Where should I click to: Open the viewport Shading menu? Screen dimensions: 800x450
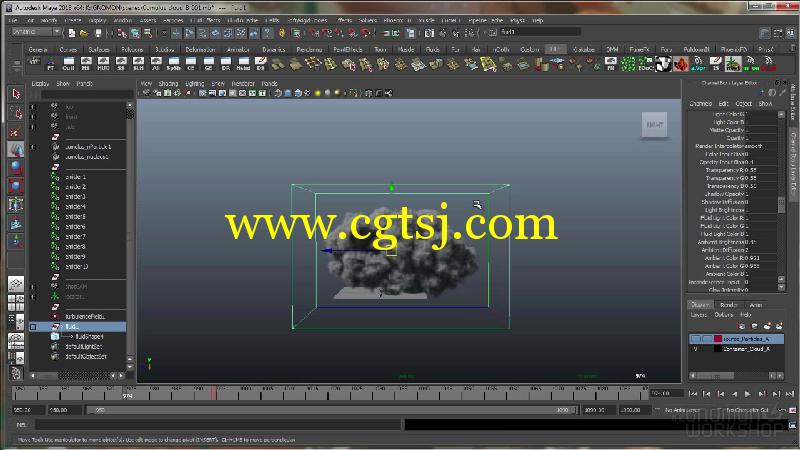(x=168, y=84)
